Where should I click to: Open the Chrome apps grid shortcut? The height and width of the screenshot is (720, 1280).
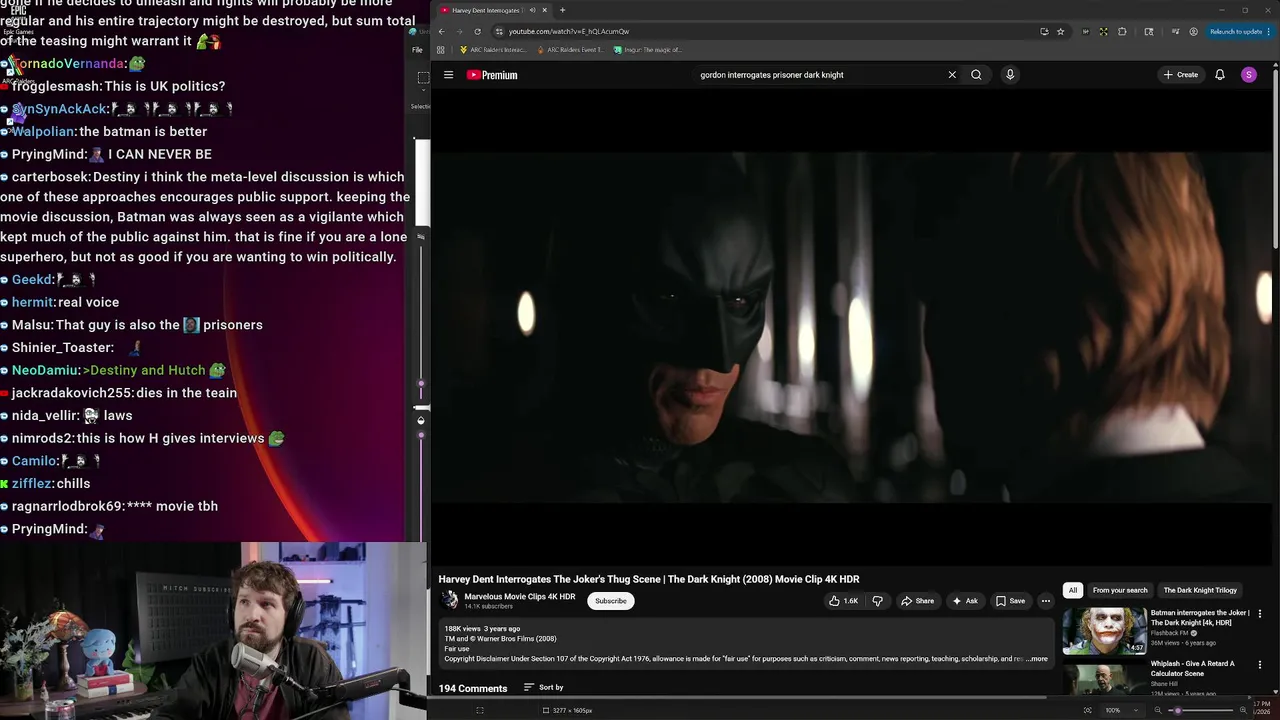(x=440, y=49)
